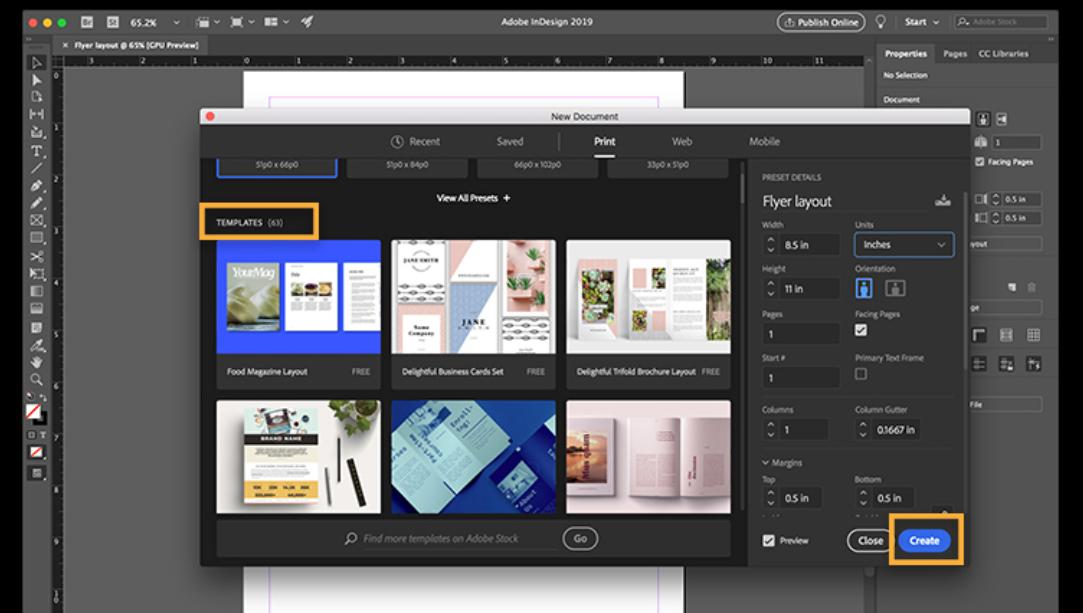This screenshot has width=1083, height=613.
Task: Open the Start workspace dropdown
Action: tap(922, 22)
